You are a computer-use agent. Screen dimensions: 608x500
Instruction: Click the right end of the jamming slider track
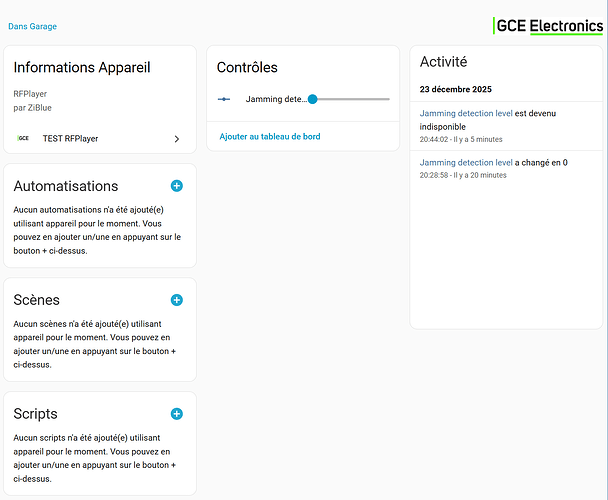tap(387, 99)
